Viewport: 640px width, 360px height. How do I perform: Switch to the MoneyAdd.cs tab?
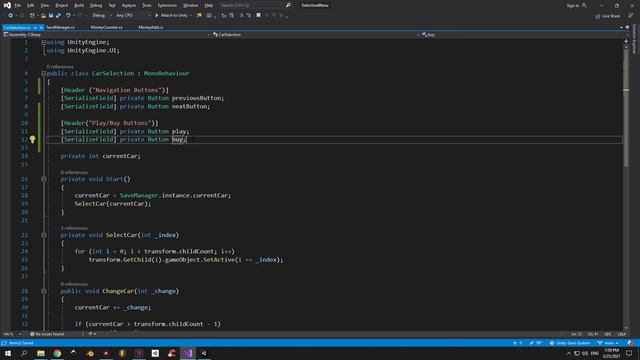151,27
